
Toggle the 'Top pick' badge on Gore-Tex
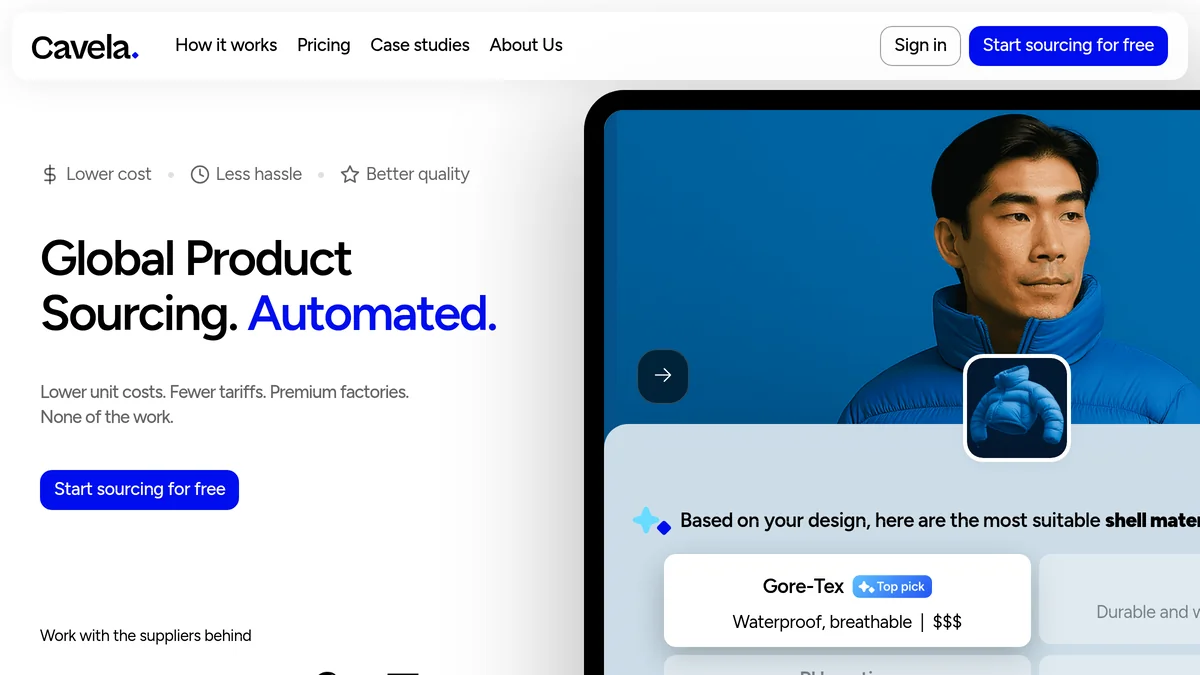pyautogui.click(x=891, y=586)
